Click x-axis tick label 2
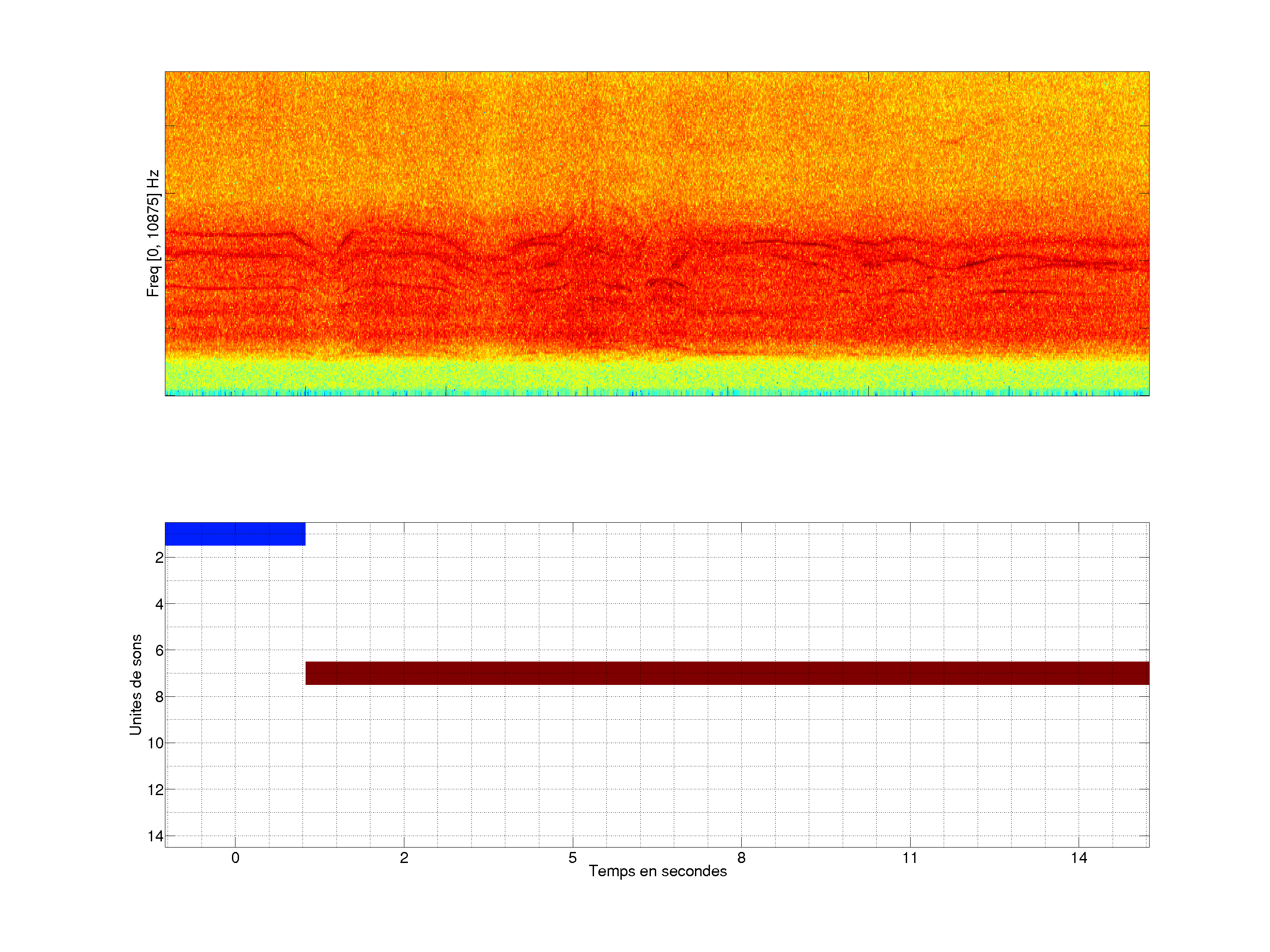Image resolution: width=1270 pixels, height=952 pixels. [x=404, y=858]
